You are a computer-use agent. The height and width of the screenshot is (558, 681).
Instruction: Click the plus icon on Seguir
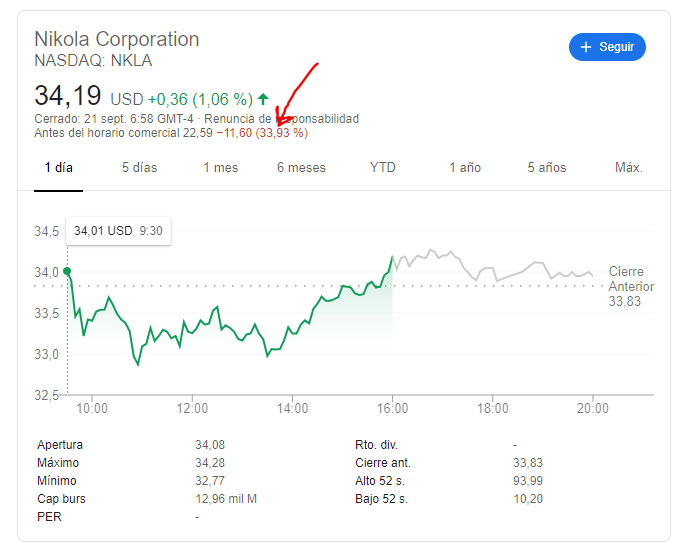point(586,47)
